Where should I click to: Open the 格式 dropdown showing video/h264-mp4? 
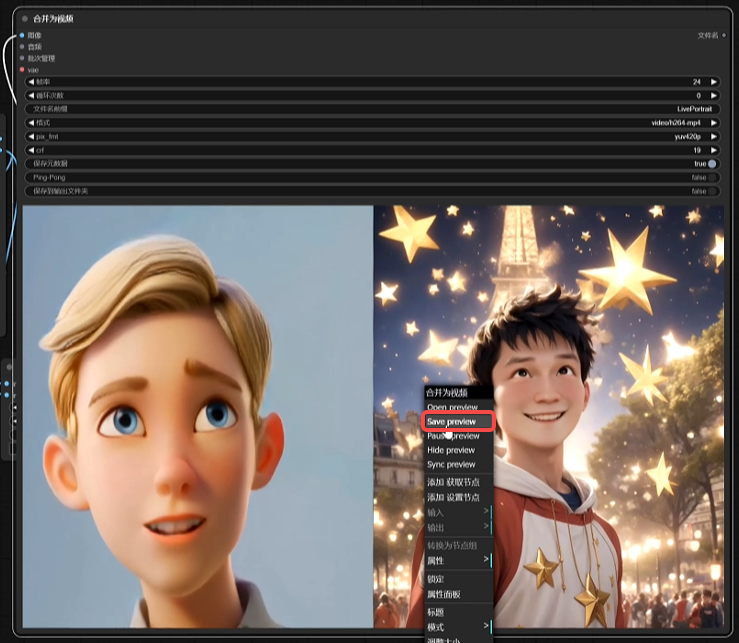point(372,123)
